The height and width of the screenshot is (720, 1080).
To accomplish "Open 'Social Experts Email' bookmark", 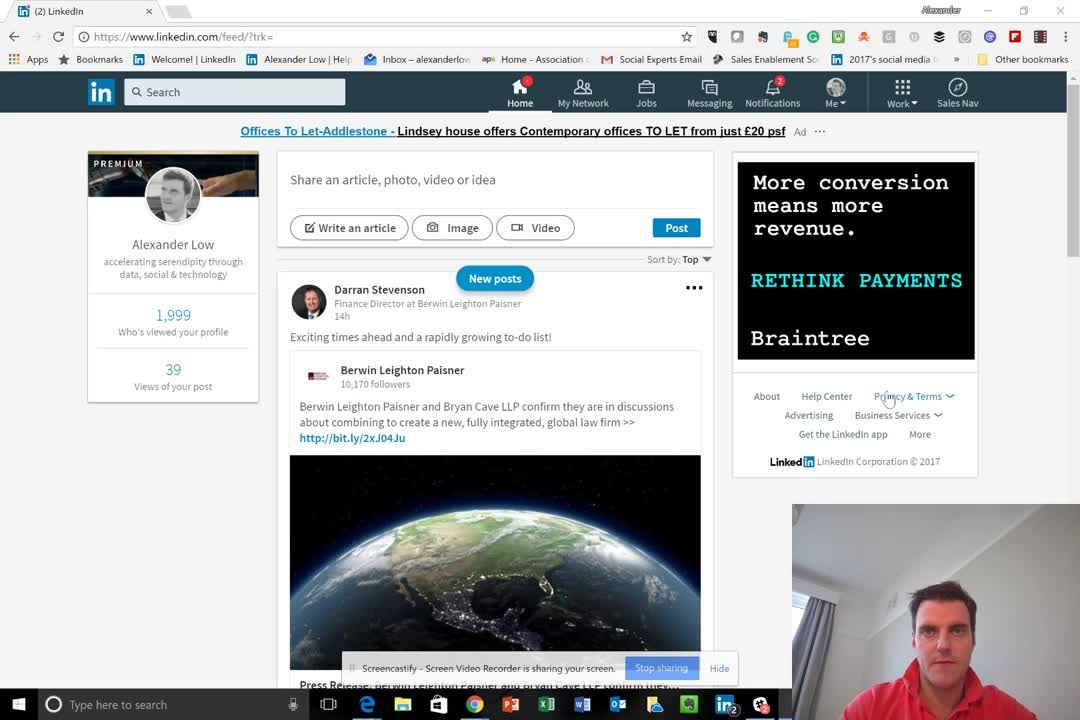I will coord(652,59).
